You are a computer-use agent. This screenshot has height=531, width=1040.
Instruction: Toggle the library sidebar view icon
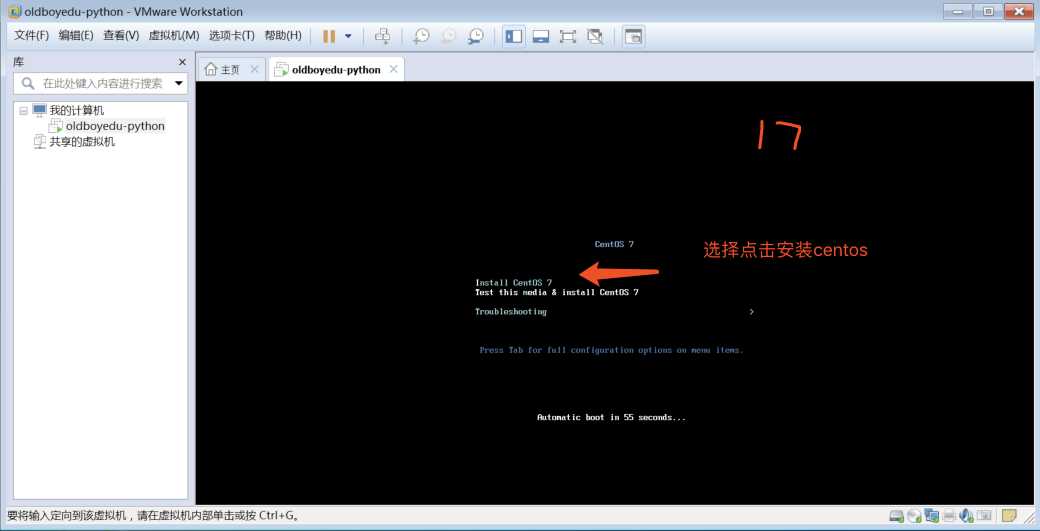[513, 36]
